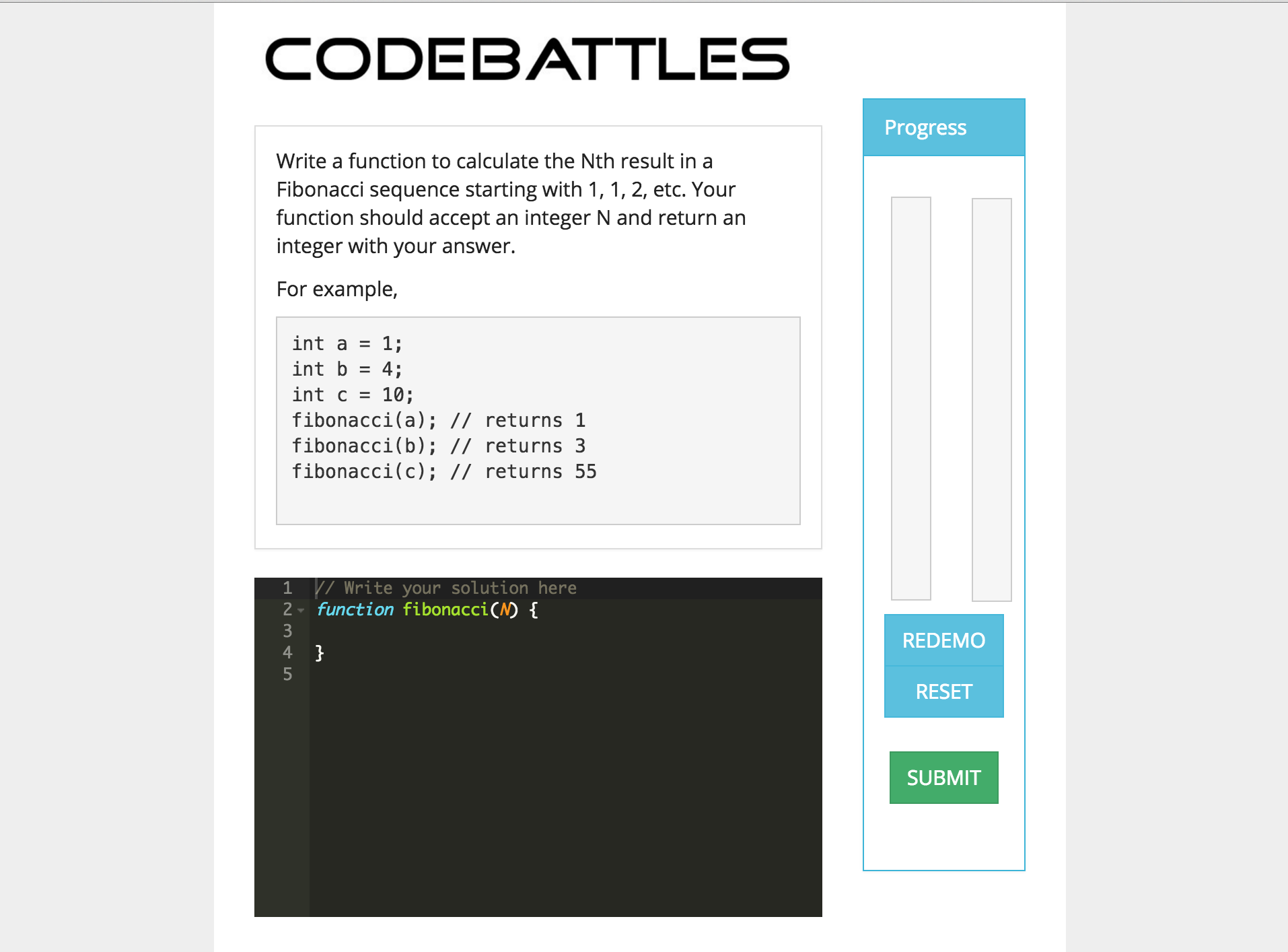Click line number 3 in gutter
The image size is (1288, 952).
[287, 631]
